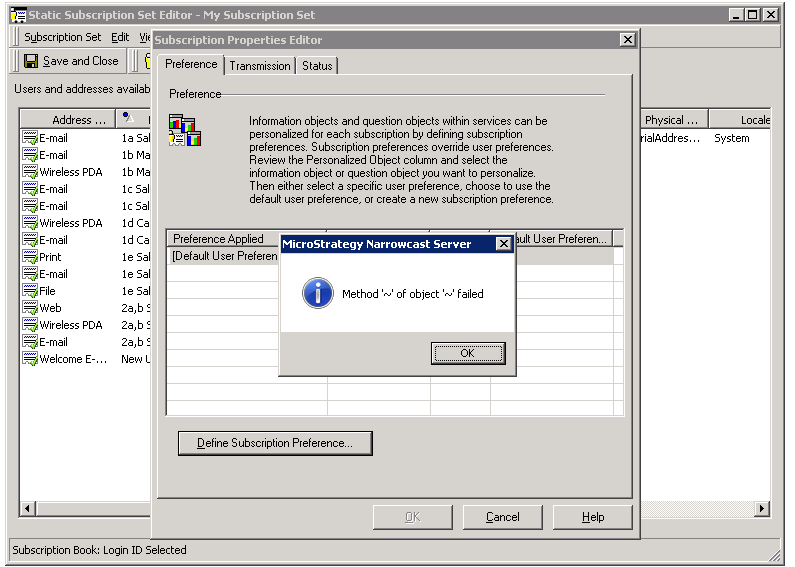Select the Print address row icon
The image size is (795, 567).
coord(29,257)
